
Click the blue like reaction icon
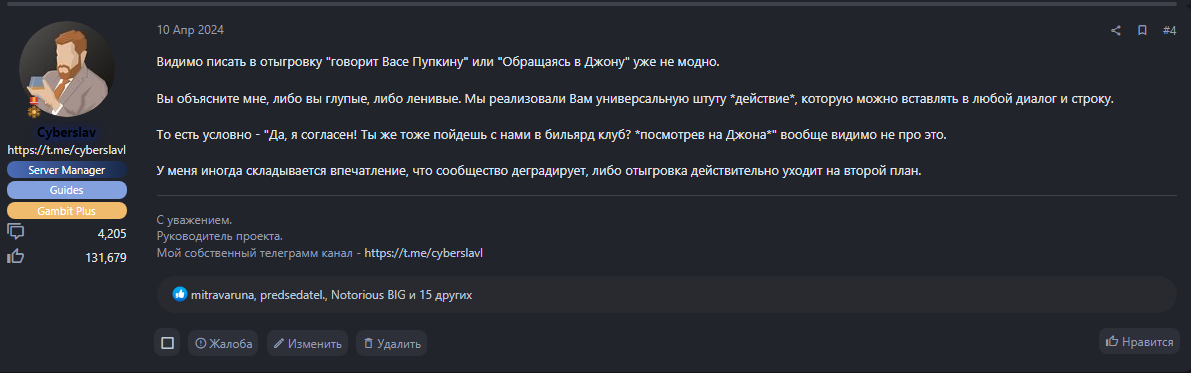180,294
